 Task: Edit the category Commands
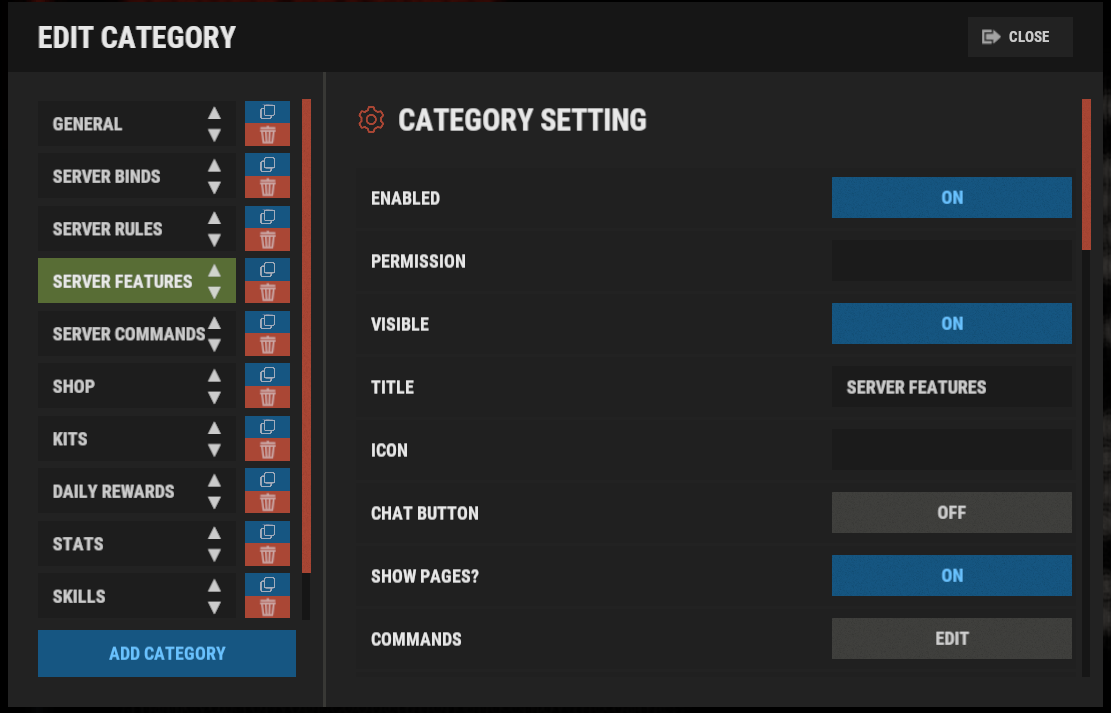click(x=952, y=639)
